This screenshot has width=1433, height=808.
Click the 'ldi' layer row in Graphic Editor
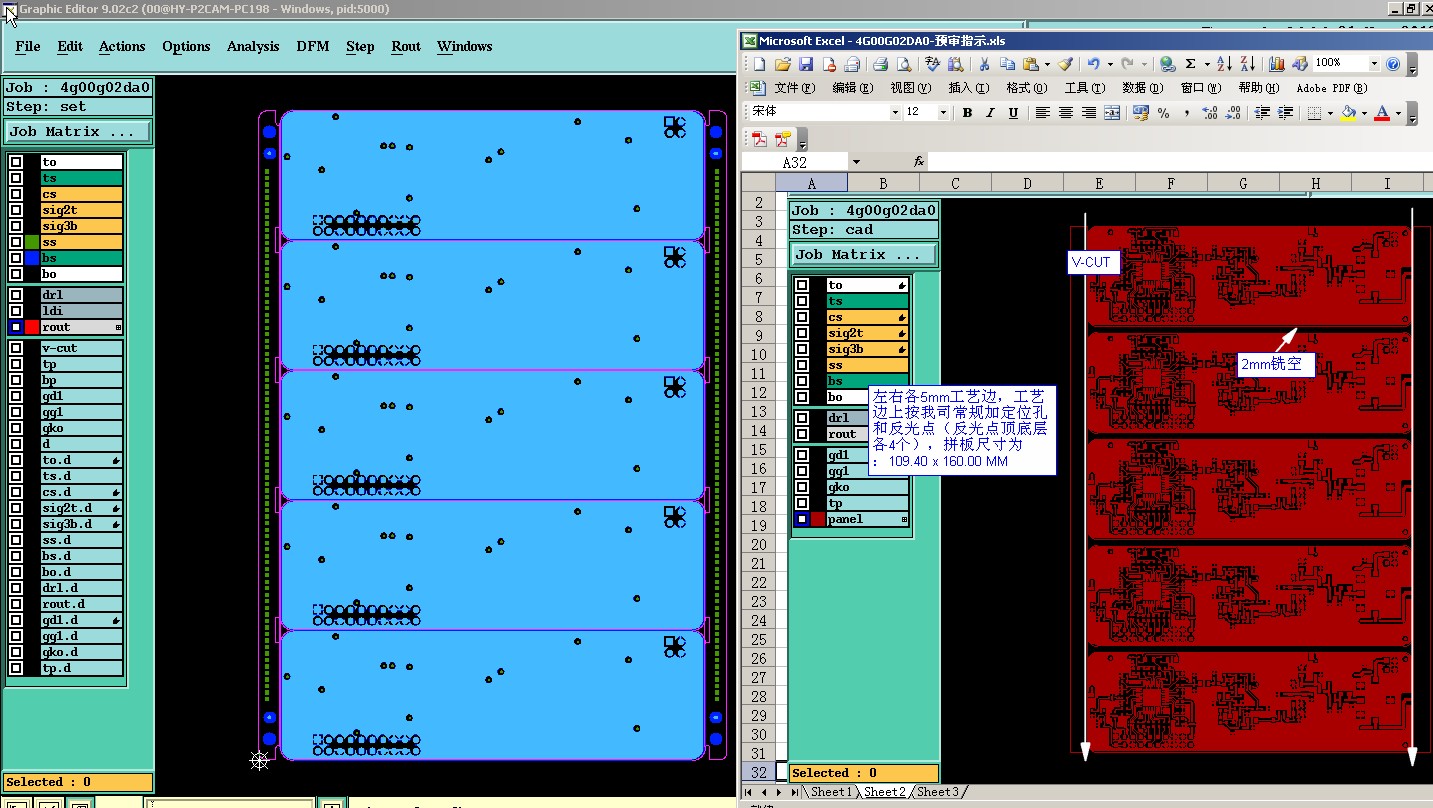(x=81, y=311)
